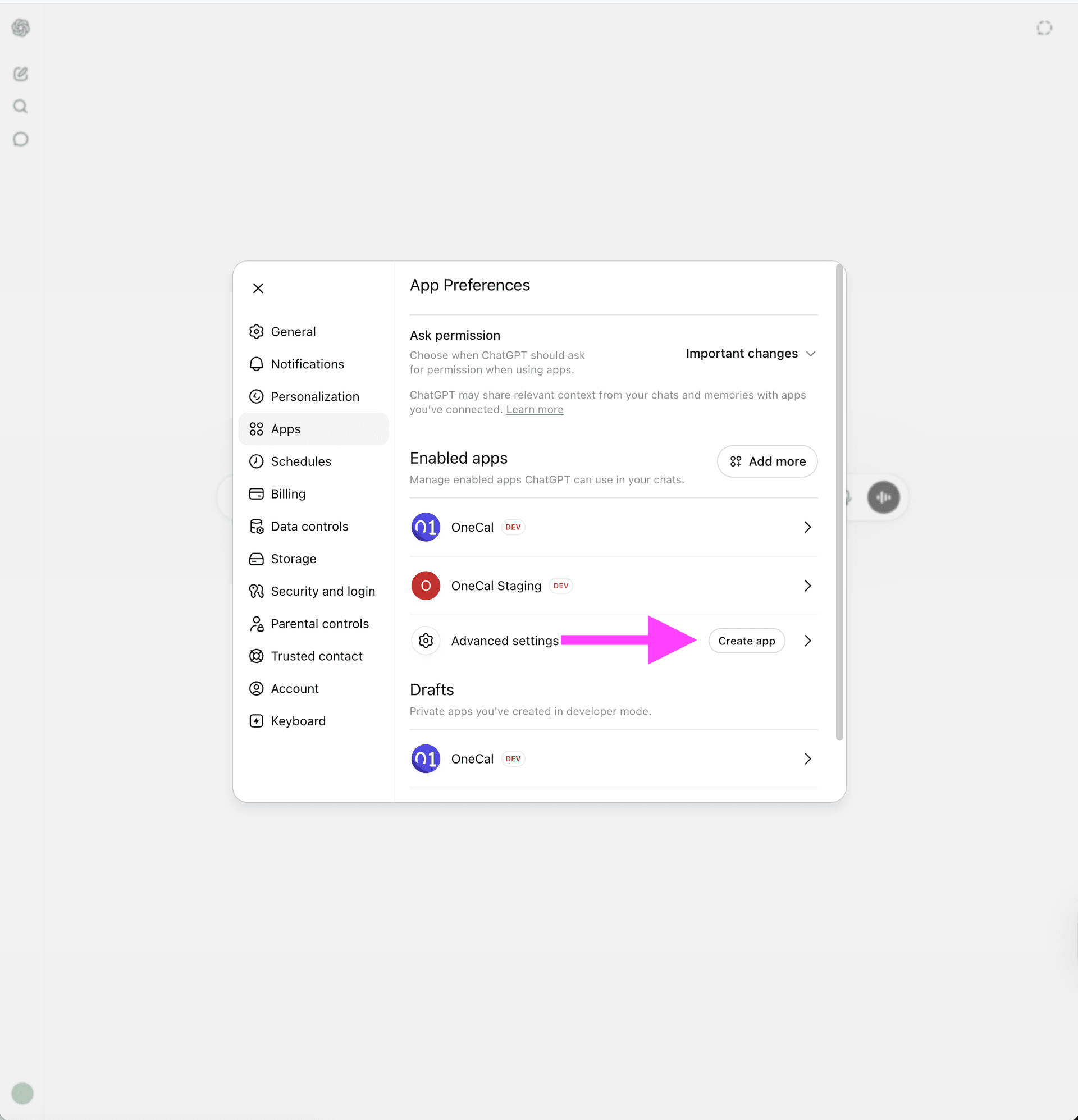Click the Parental controls person icon
Viewport: 1078px width, 1120px height.
click(257, 624)
